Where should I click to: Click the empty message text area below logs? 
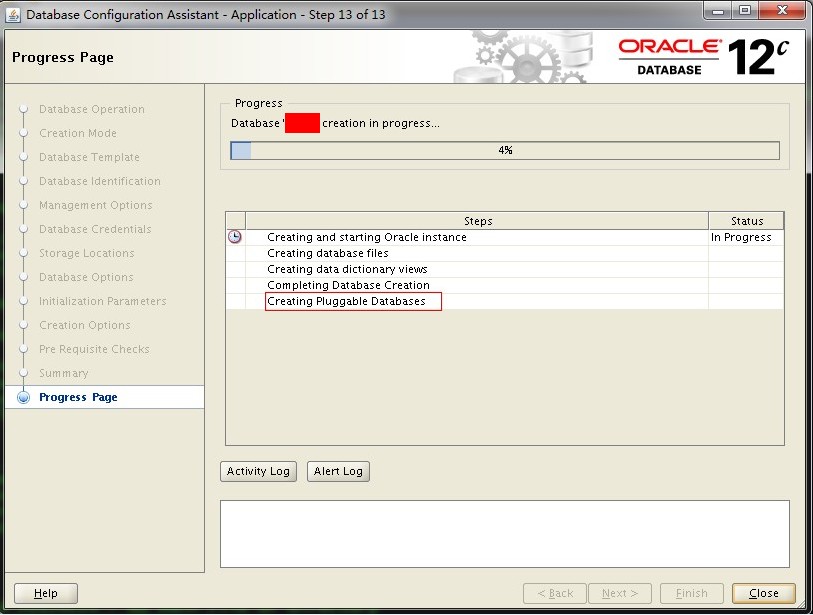click(504, 534)
